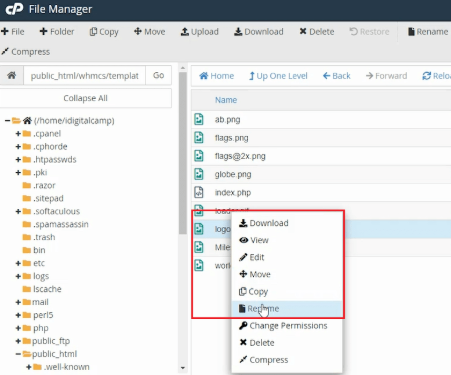
Task: Click the toolbar Restore button
Action: click(369, 32)
